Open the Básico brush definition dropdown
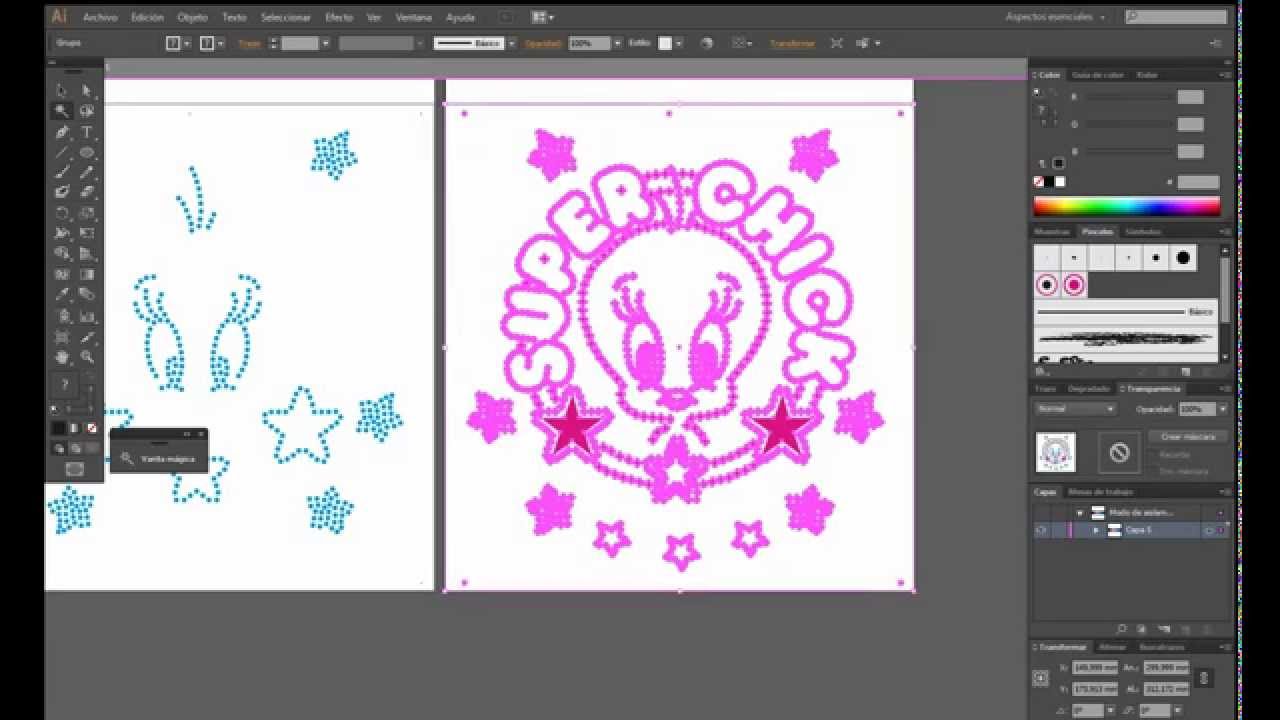Image resolution: width=1280 pixels, height=720 pixels. coord(512,43)
